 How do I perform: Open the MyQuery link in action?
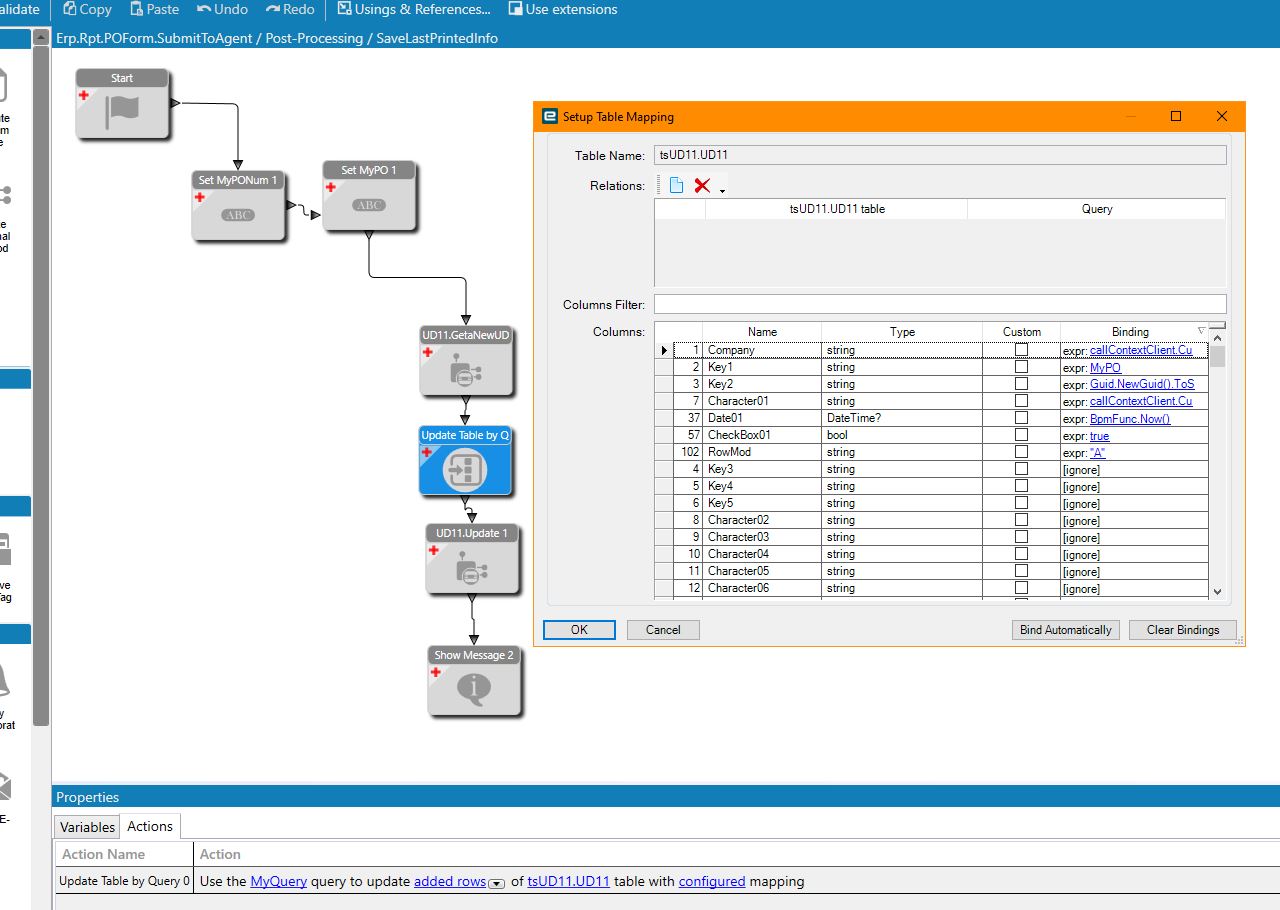coord(278,881)
